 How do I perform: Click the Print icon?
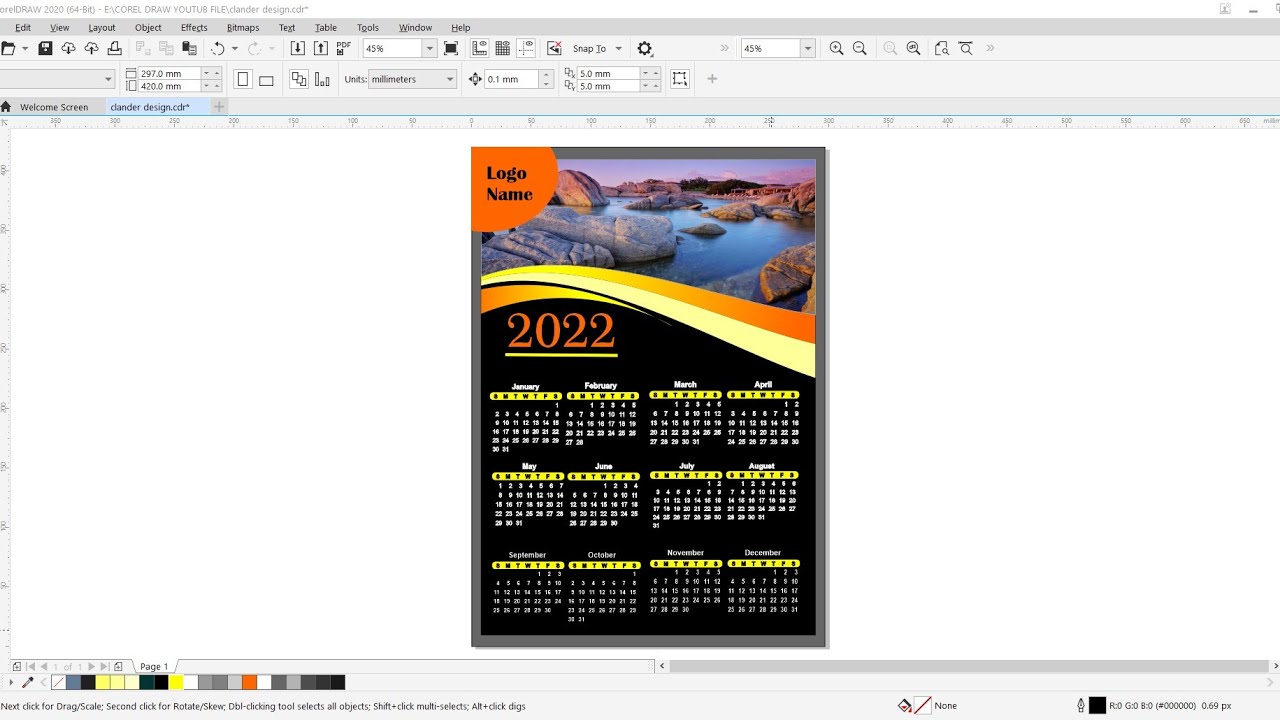114,48
